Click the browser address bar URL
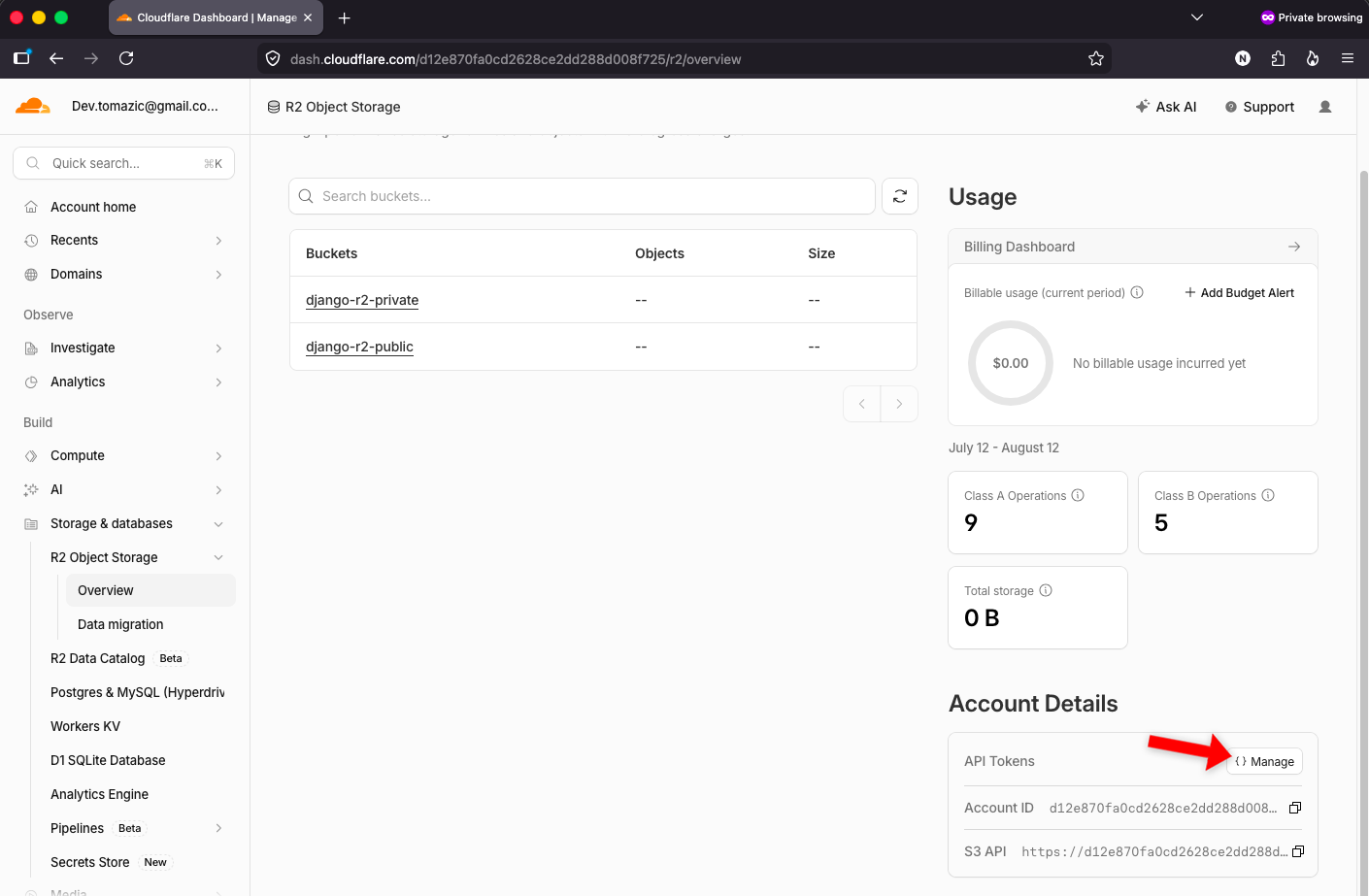The width and height of the screenshot is (1369, 896). [516, 59]
